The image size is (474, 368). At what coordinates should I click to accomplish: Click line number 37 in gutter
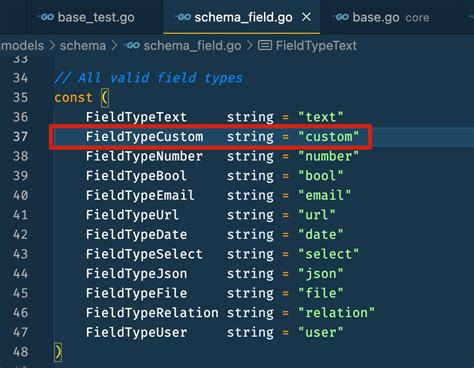click(x=20, y=137)
